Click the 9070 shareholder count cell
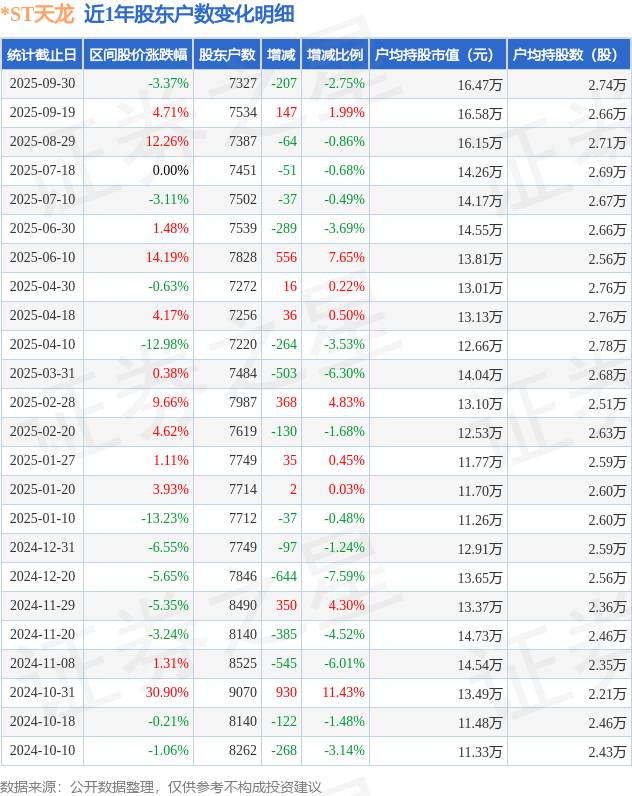The image size is (632, 796). [242, 693]
